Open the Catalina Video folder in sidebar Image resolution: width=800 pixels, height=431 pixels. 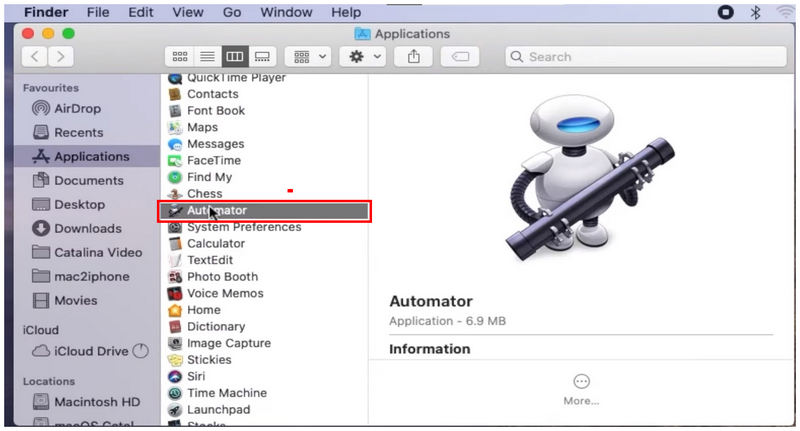87,252
